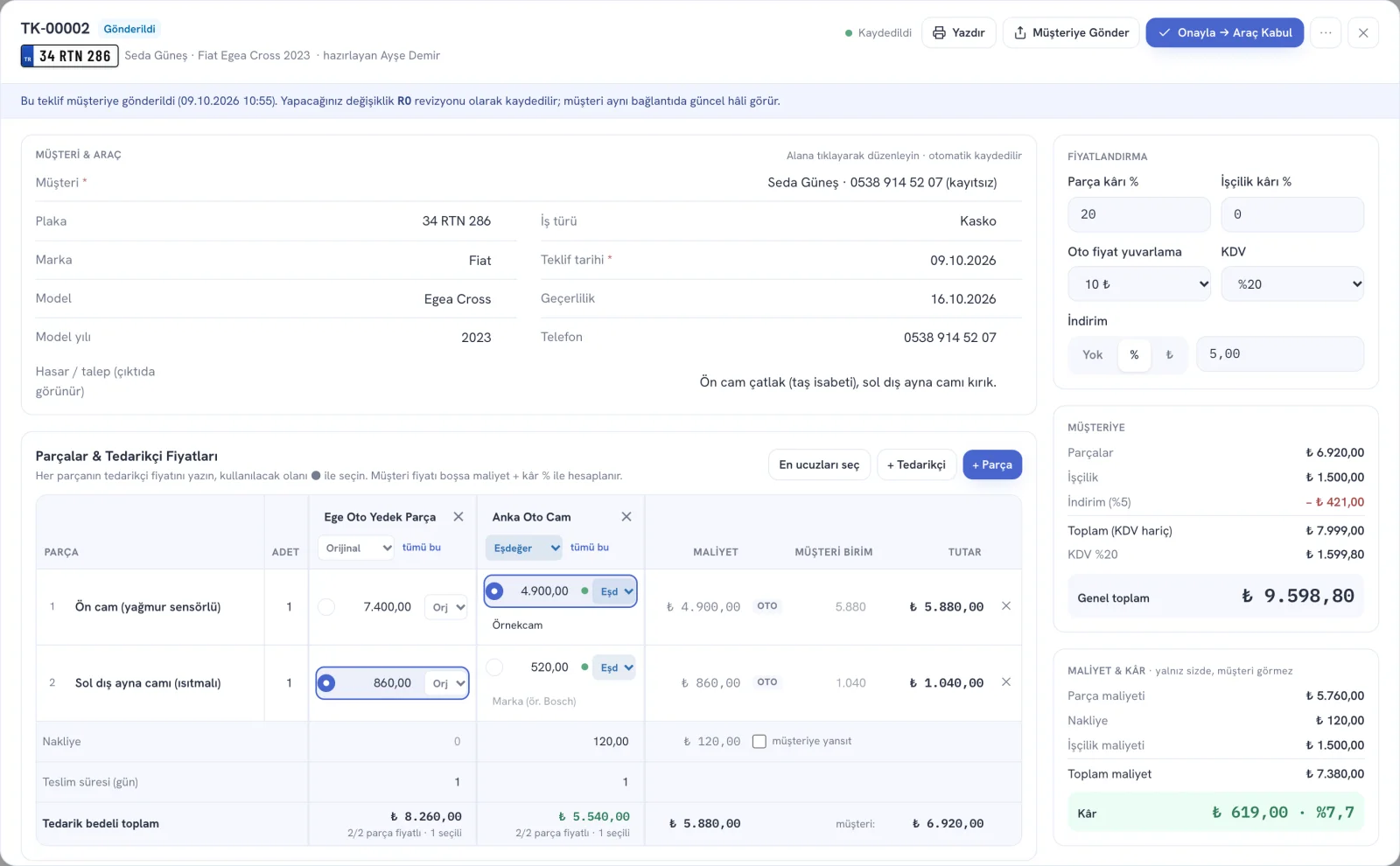Delete the Ön cam part row

pyautogui.click(x=1006, y=606)
